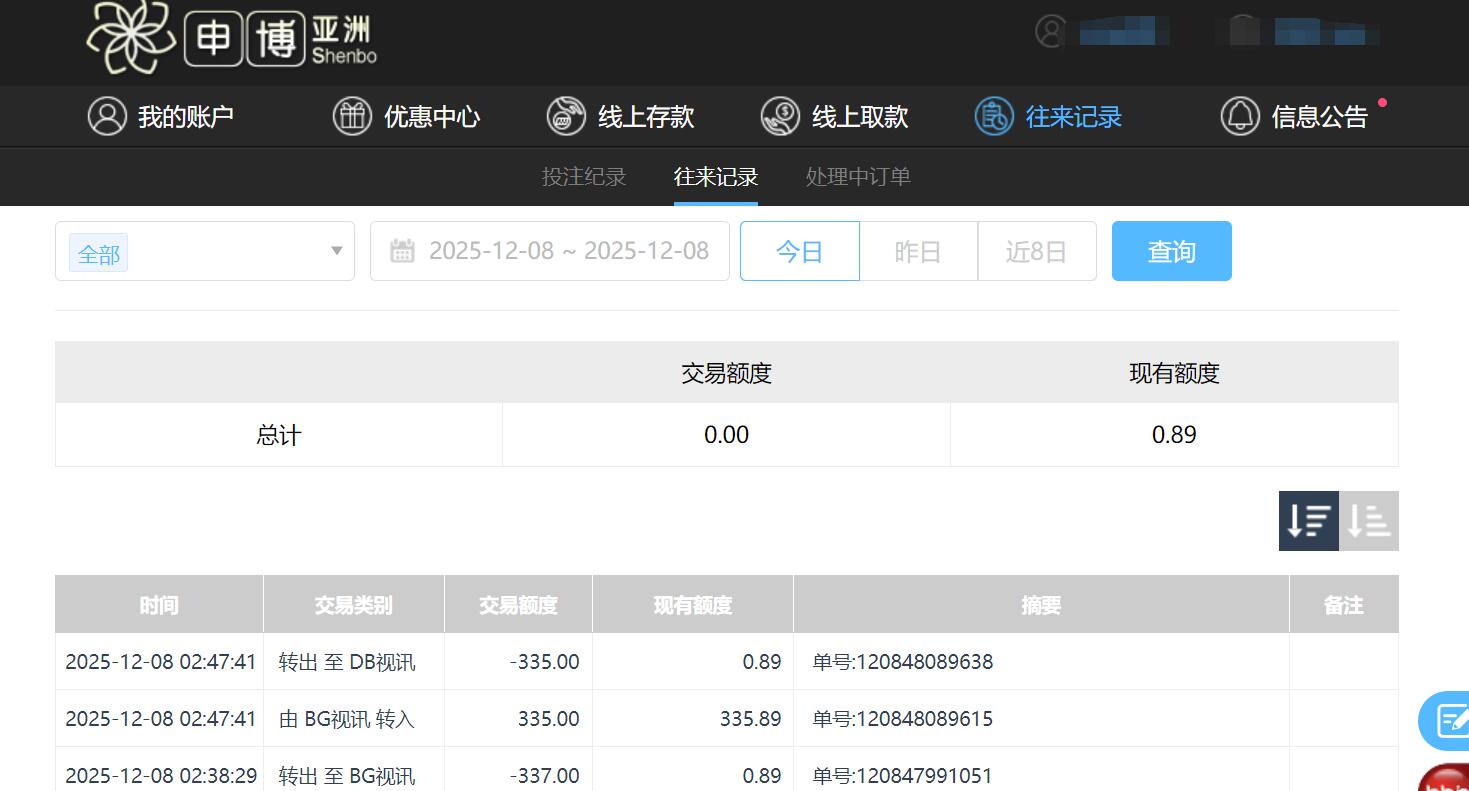This screenshot has height=791, width=1469.
Task: Click the 我的账户 account icon
Action: point(107,116)
